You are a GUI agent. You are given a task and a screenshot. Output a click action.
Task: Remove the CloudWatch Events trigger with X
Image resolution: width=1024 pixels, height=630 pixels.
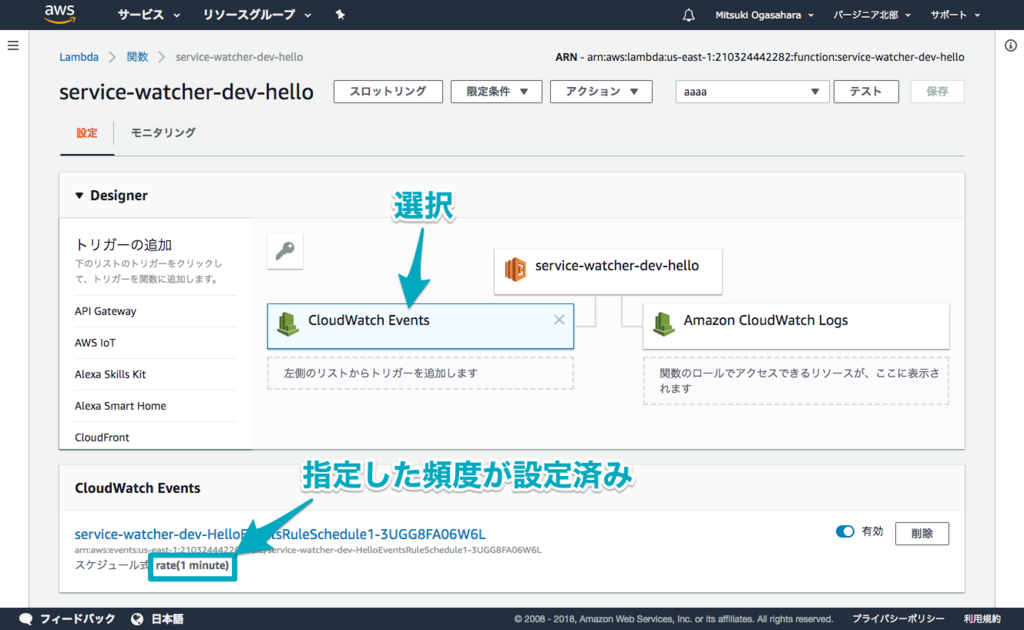(x=559, y=319)
